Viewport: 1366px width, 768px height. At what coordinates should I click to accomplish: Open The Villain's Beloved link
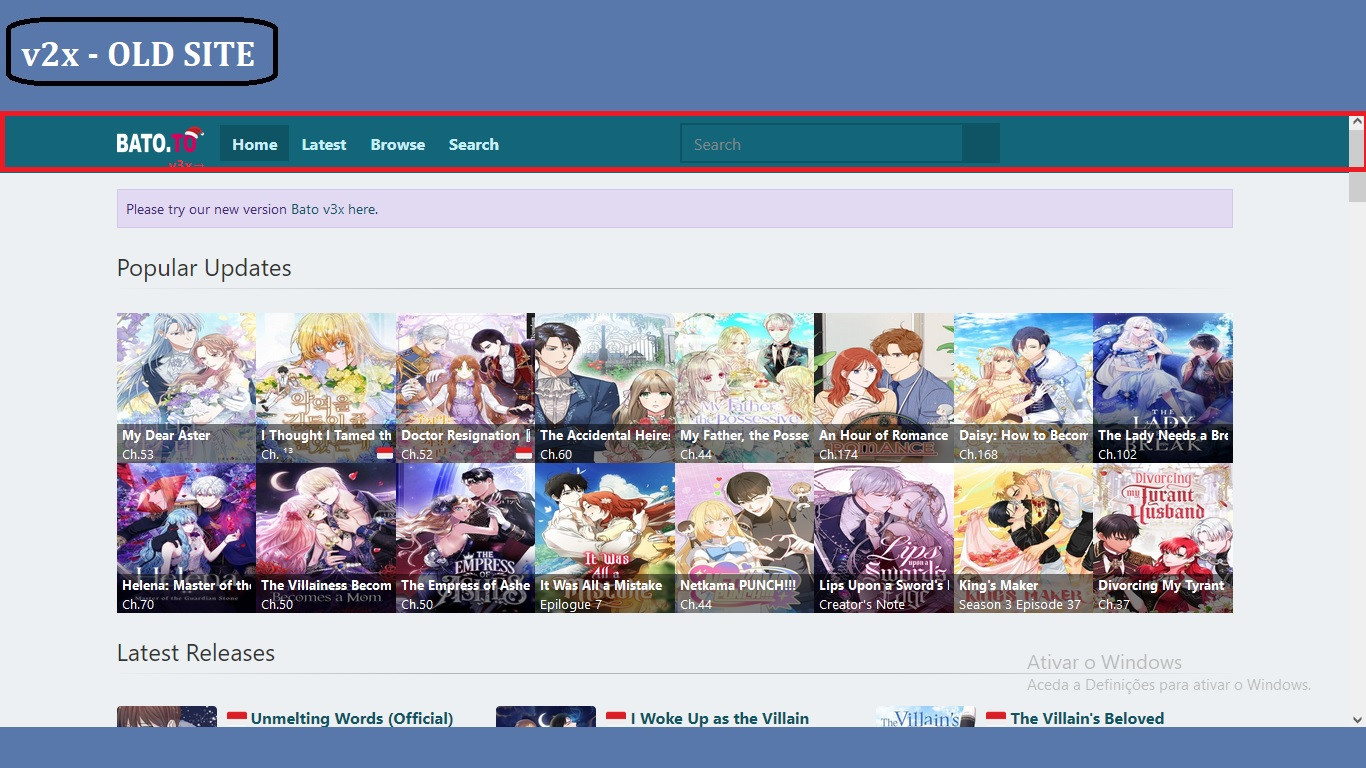(x=1087, y=718)
